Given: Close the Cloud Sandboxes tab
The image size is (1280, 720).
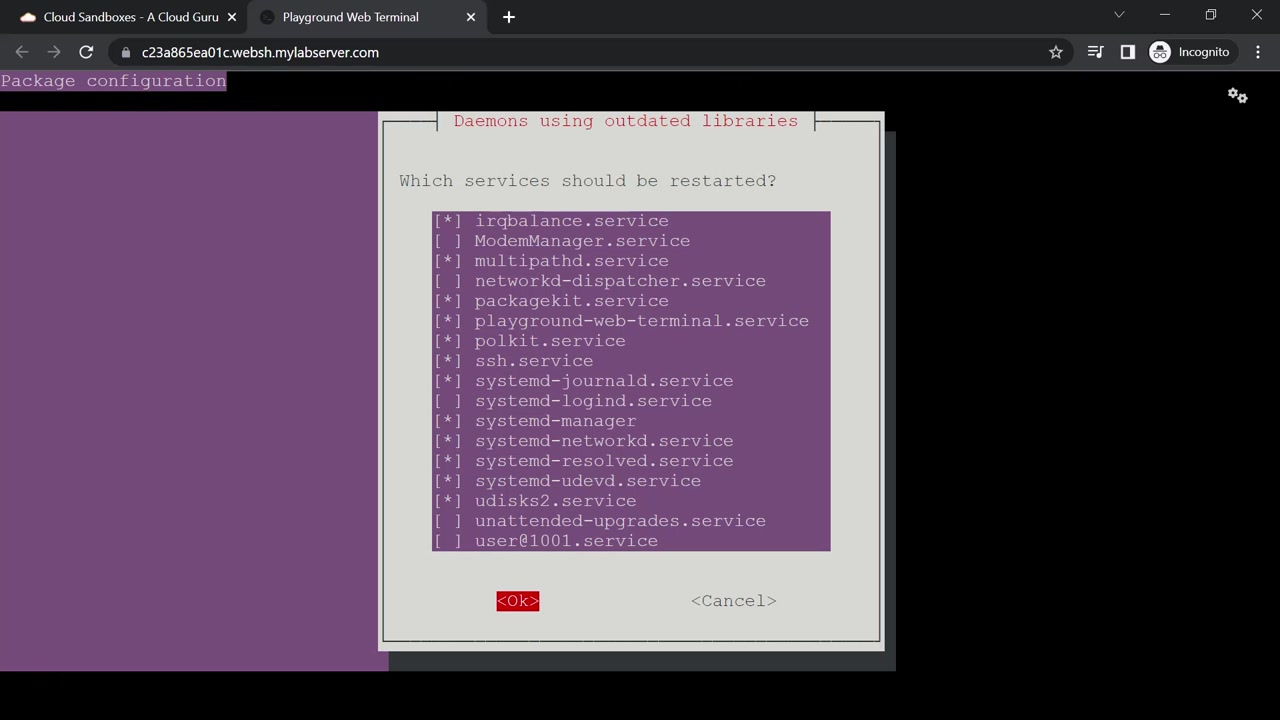Looking at the screenshot, I should click(x=231, y=17).
